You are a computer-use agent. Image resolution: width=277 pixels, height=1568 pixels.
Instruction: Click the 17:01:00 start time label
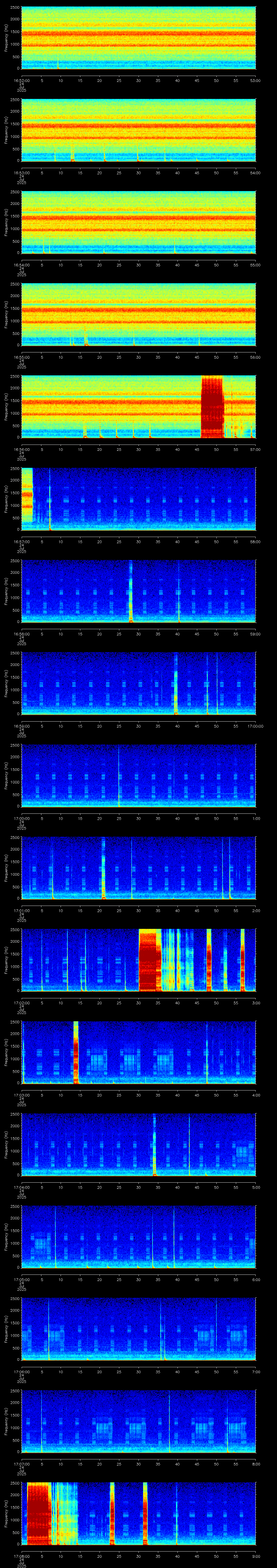(21, 910)
